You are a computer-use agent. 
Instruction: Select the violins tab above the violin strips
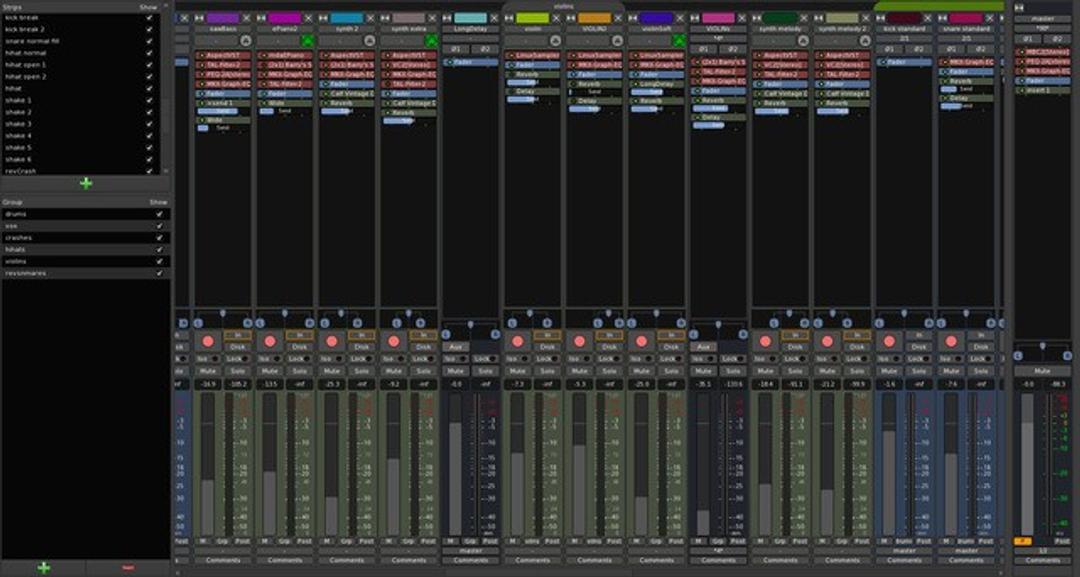pyautogui.click(x=560, y=4)
